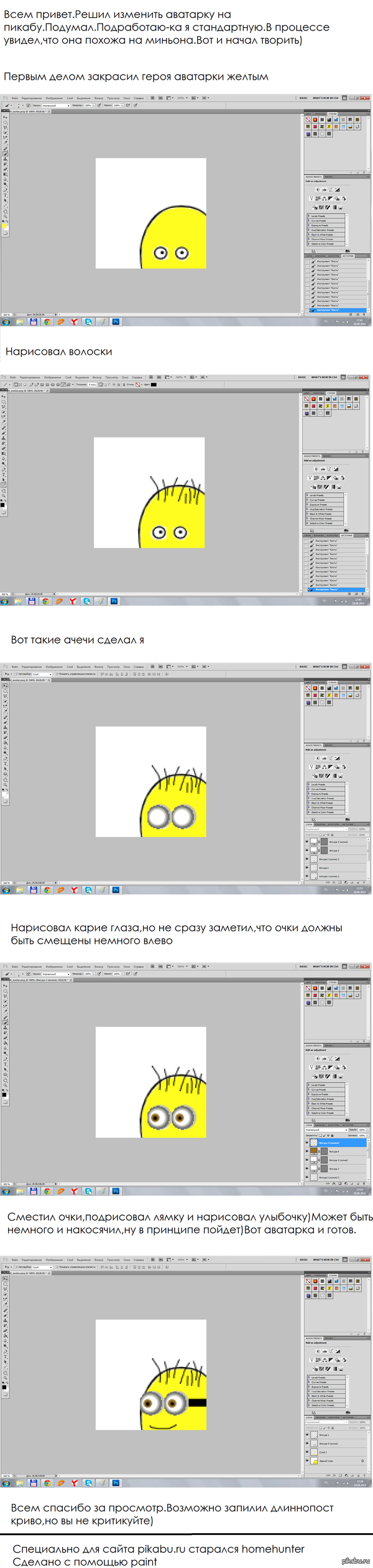Click the Skype taskbar icon in the first screenshot
This screenshot has height=1568, width=373.
pos(88,322)
